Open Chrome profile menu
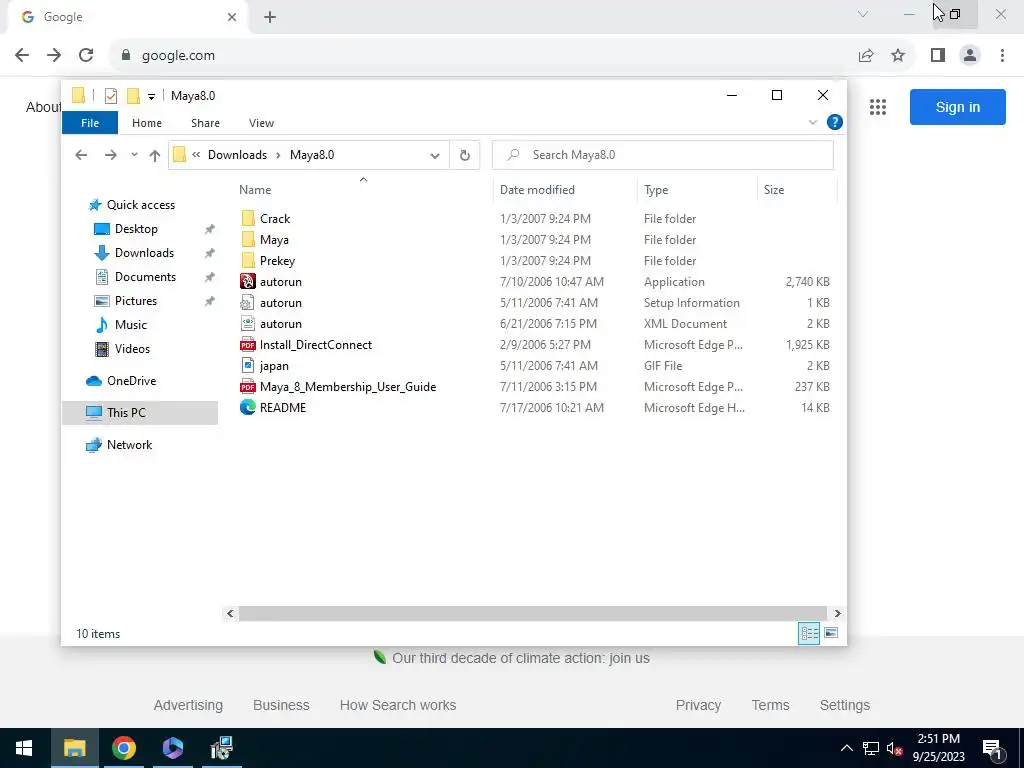This screenshot has width=1024, height=768. pos(970,56)
